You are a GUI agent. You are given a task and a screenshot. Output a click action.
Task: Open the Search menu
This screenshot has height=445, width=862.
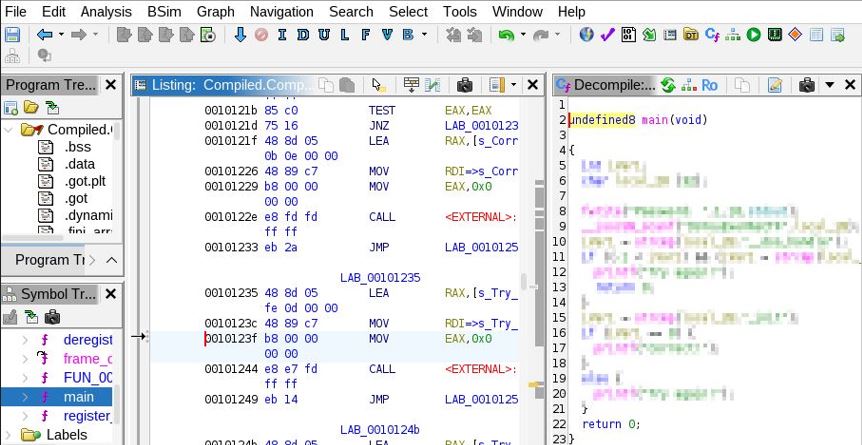[351, 12]
